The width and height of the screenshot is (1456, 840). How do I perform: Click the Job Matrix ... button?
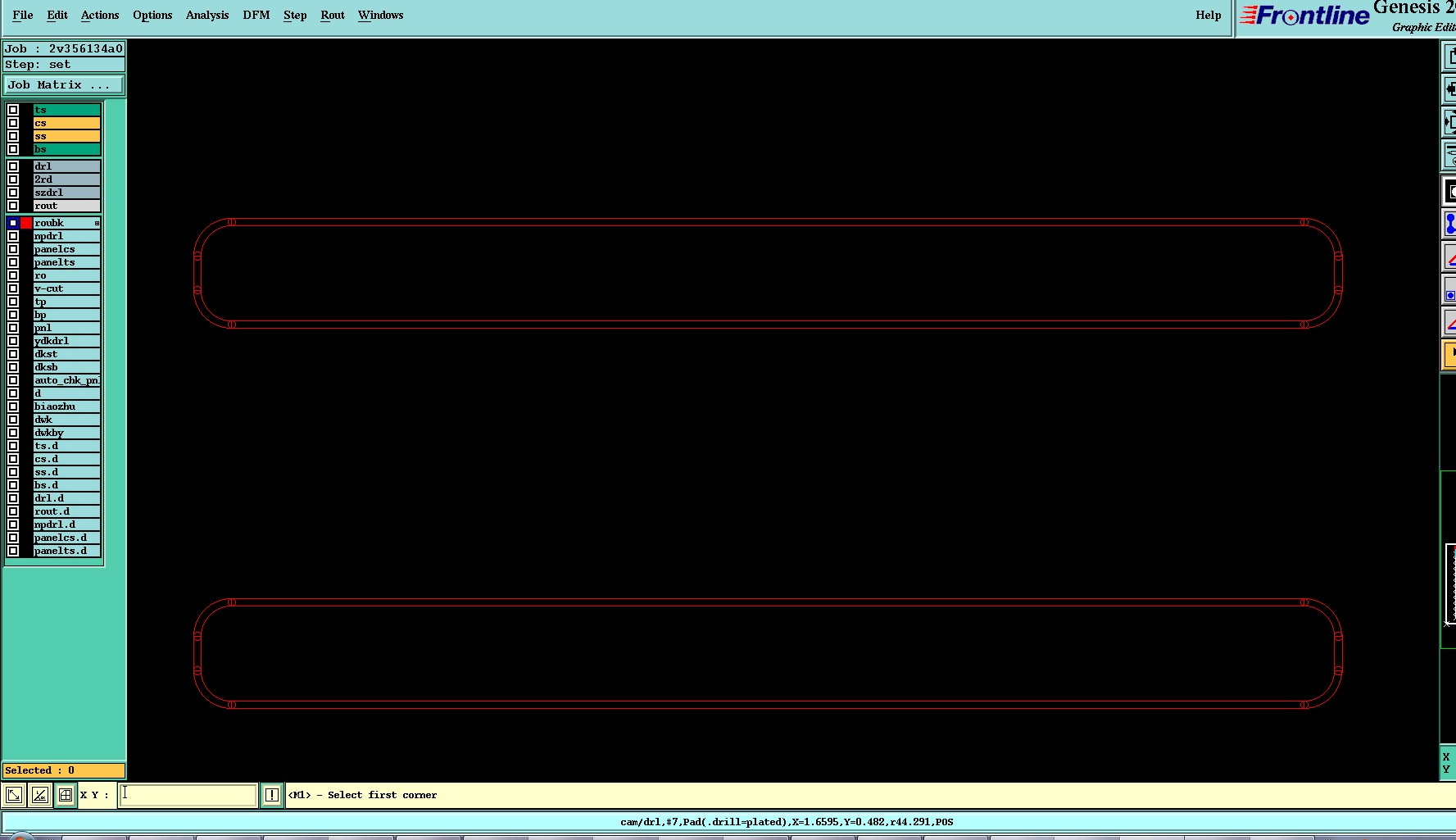click(64, 85)
